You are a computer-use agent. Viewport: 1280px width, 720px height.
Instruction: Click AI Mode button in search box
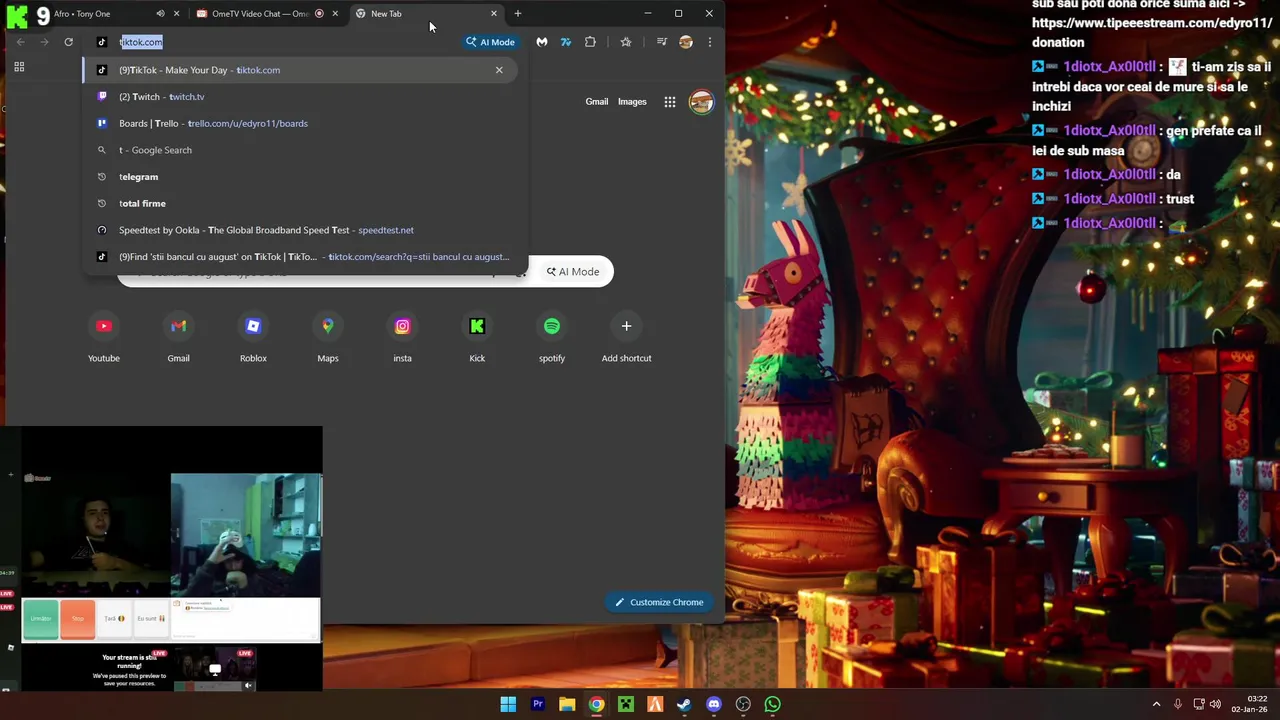(x=573, y=272)
